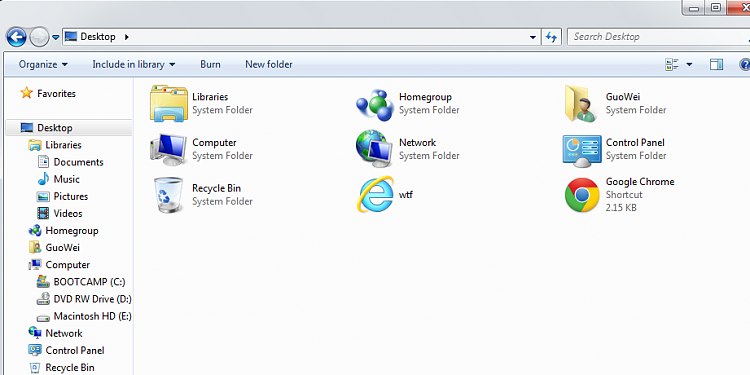
Task: Click the Forward navigation arrow button
Action: [x=39, y=37]
